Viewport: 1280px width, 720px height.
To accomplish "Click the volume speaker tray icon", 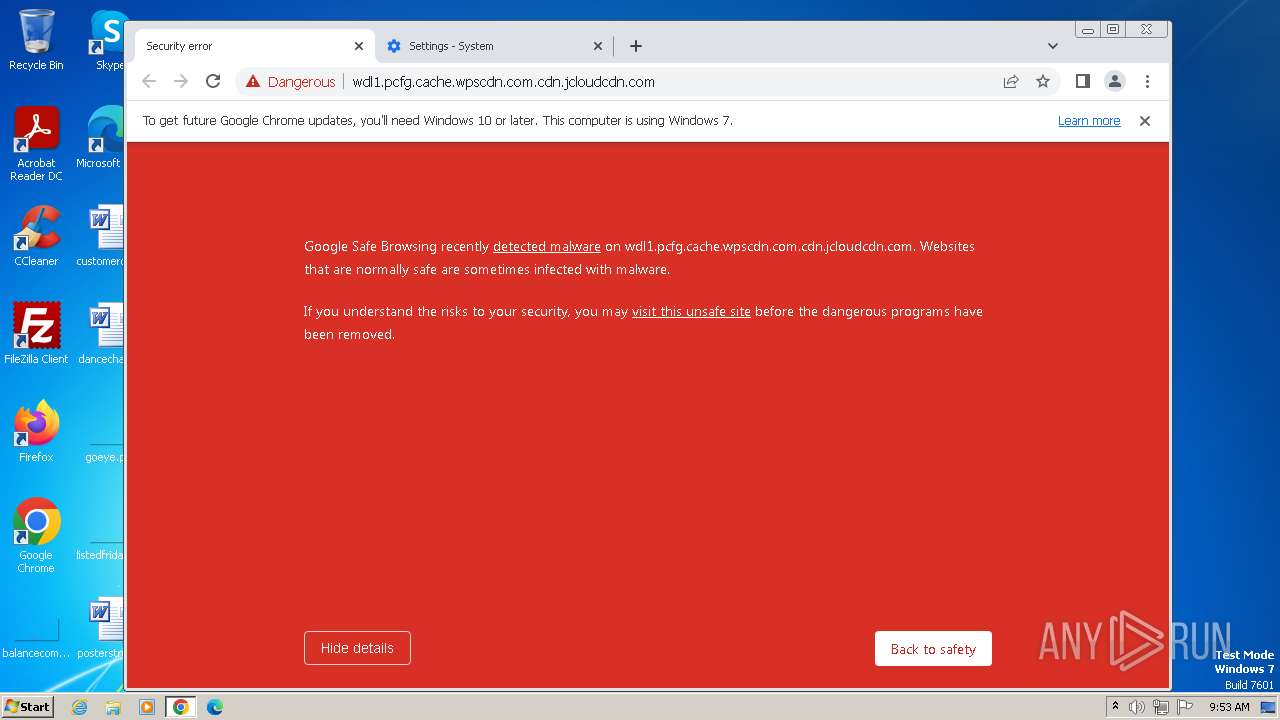I will point(1137,707).
